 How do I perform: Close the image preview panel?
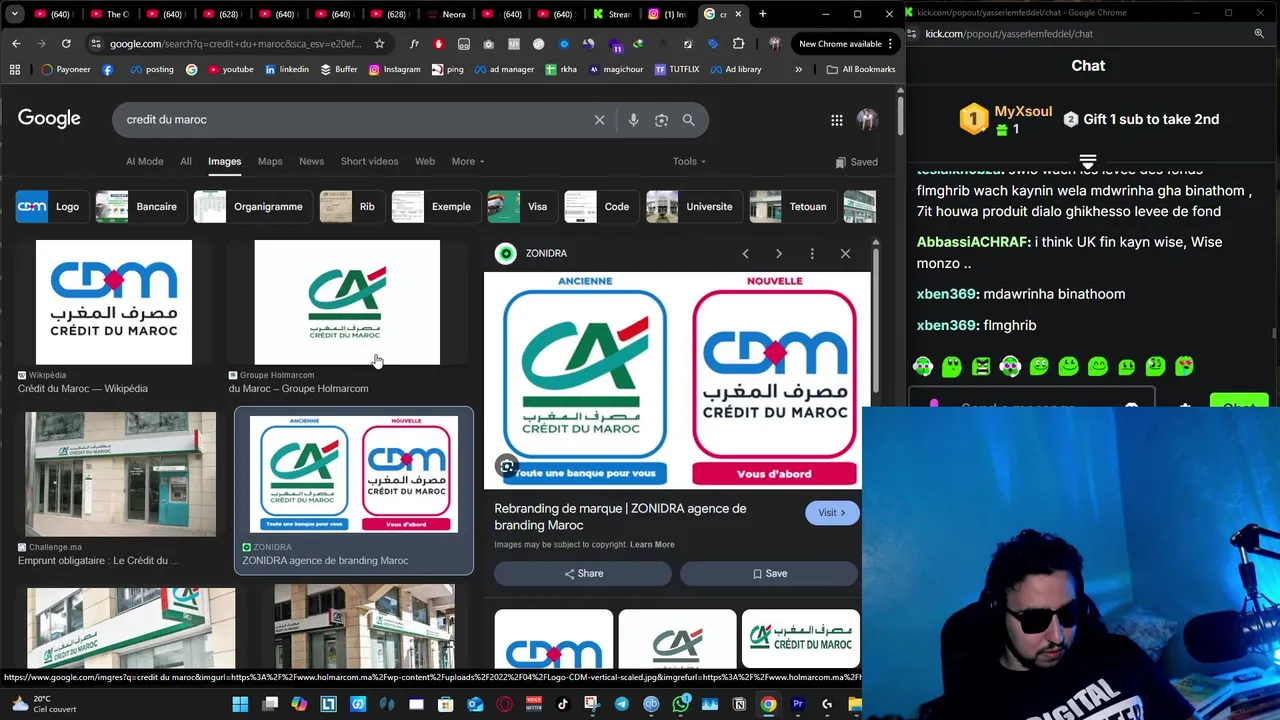click(x=845, y=254)
